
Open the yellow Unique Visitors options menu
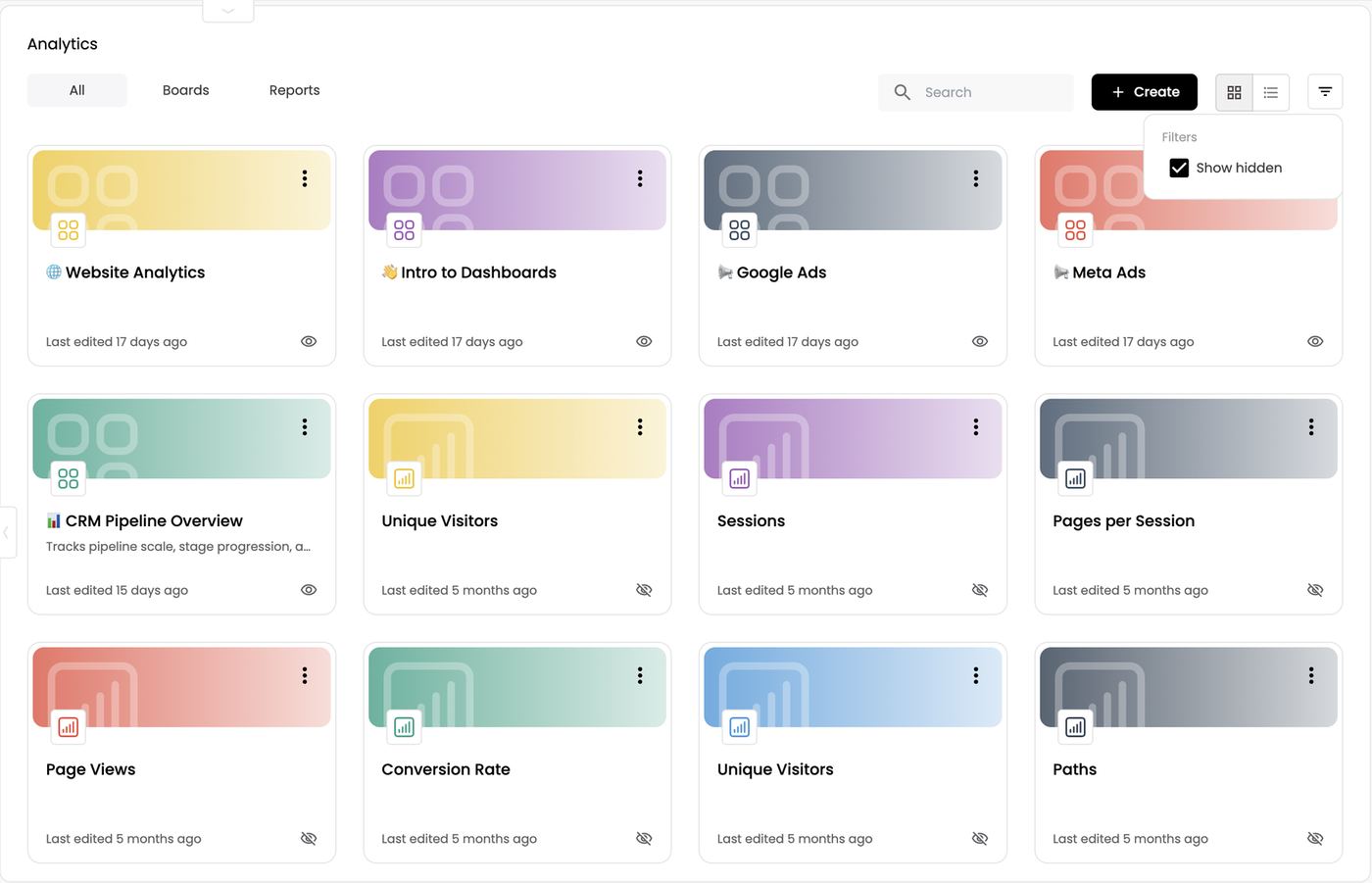point(640,427)
